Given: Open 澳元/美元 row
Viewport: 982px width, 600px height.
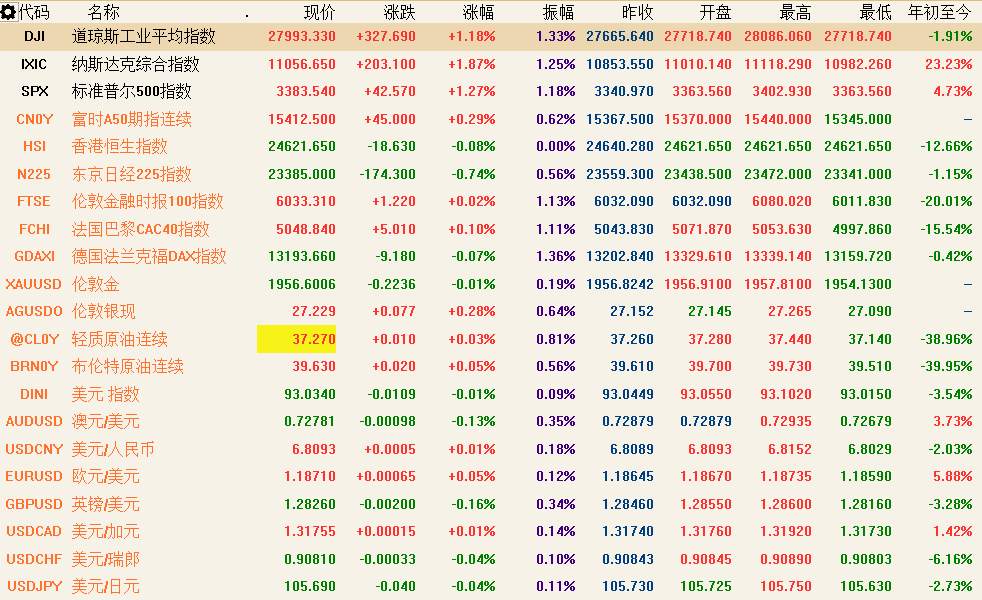Looking at the screenshot, I should tap(105, 422).
